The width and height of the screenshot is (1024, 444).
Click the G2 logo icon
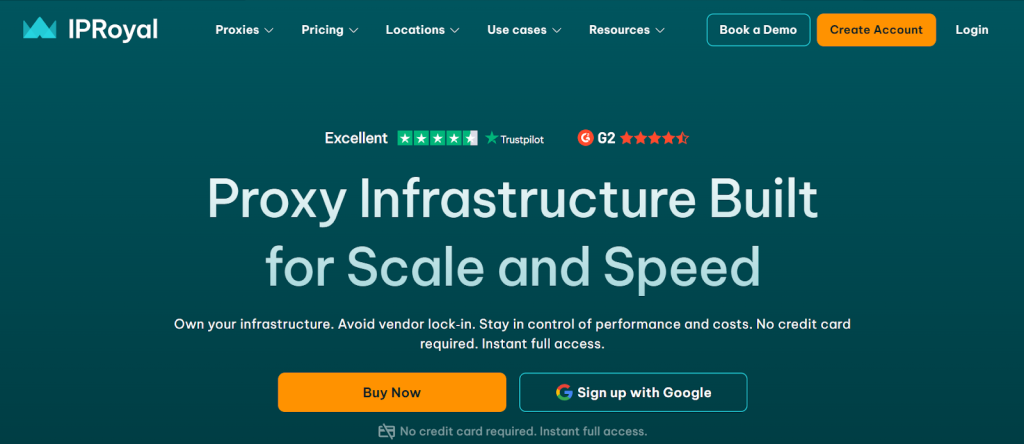586,138
